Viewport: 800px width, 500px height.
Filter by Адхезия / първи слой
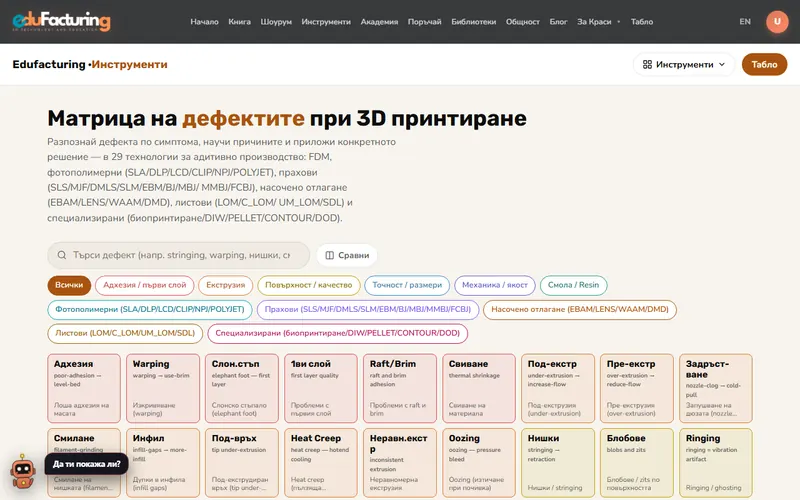(x=144, y=285)
